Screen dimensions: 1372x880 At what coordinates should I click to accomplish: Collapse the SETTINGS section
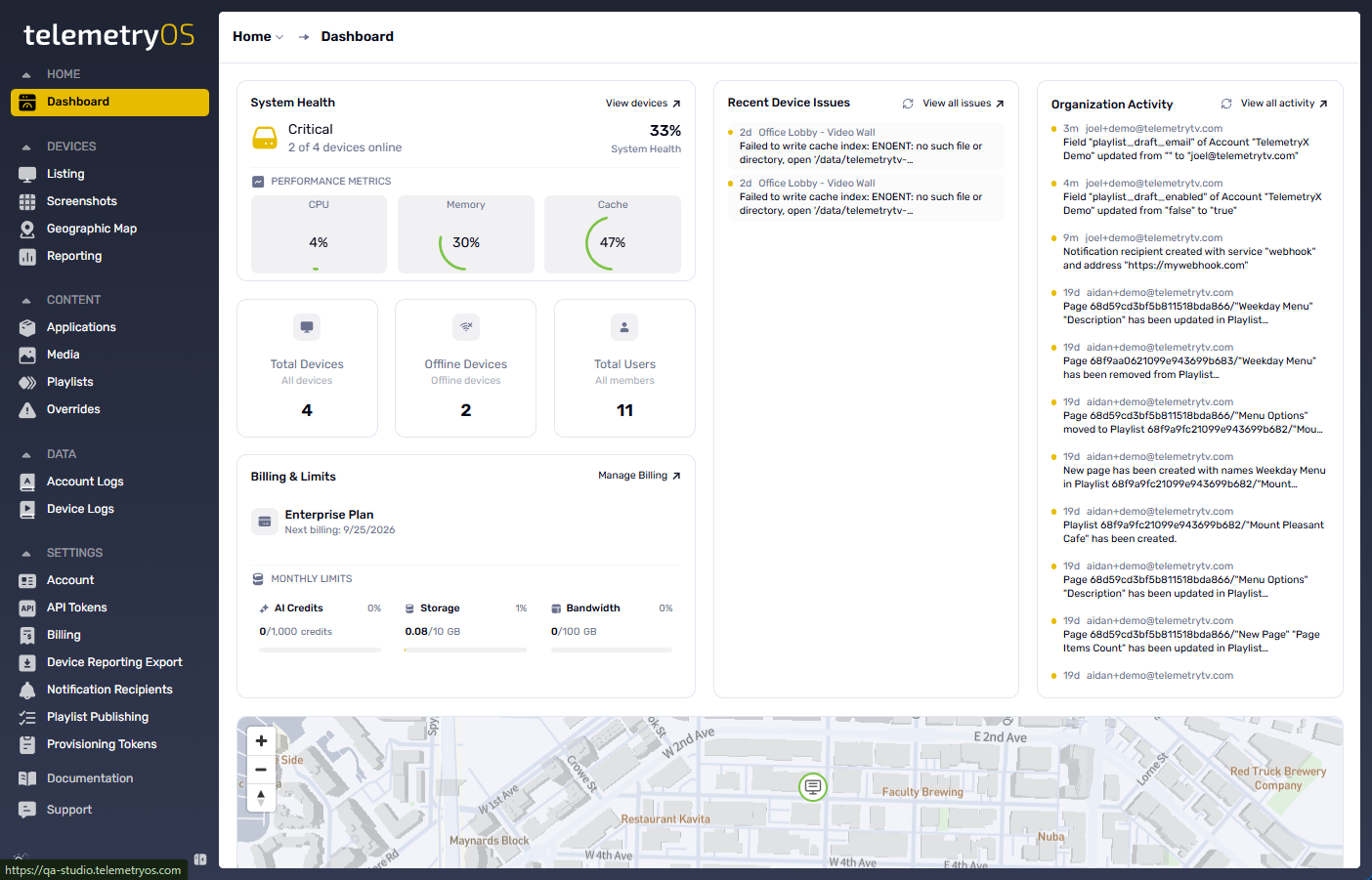(26, 553)
